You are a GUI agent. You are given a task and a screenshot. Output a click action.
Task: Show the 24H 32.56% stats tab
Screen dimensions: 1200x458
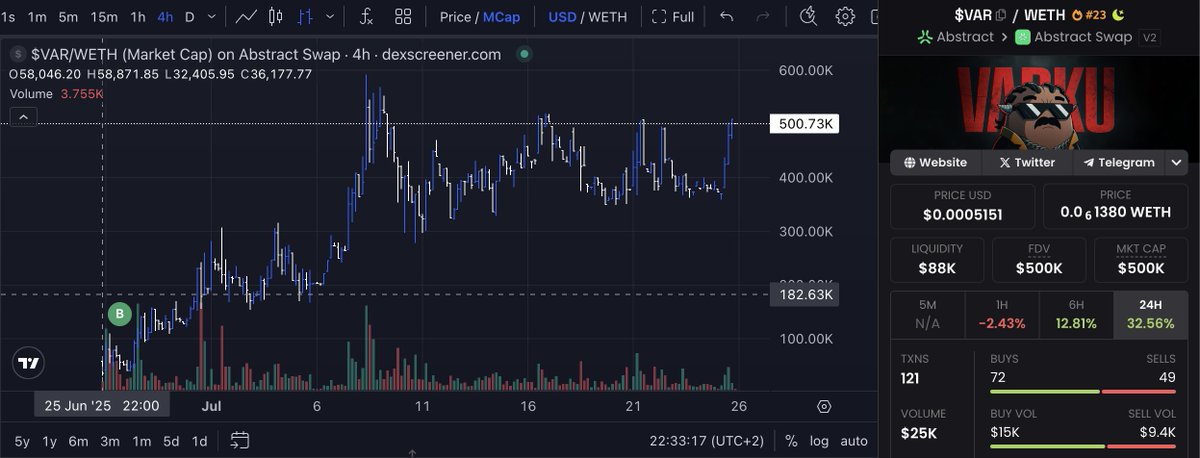[x=1151, y=313]
